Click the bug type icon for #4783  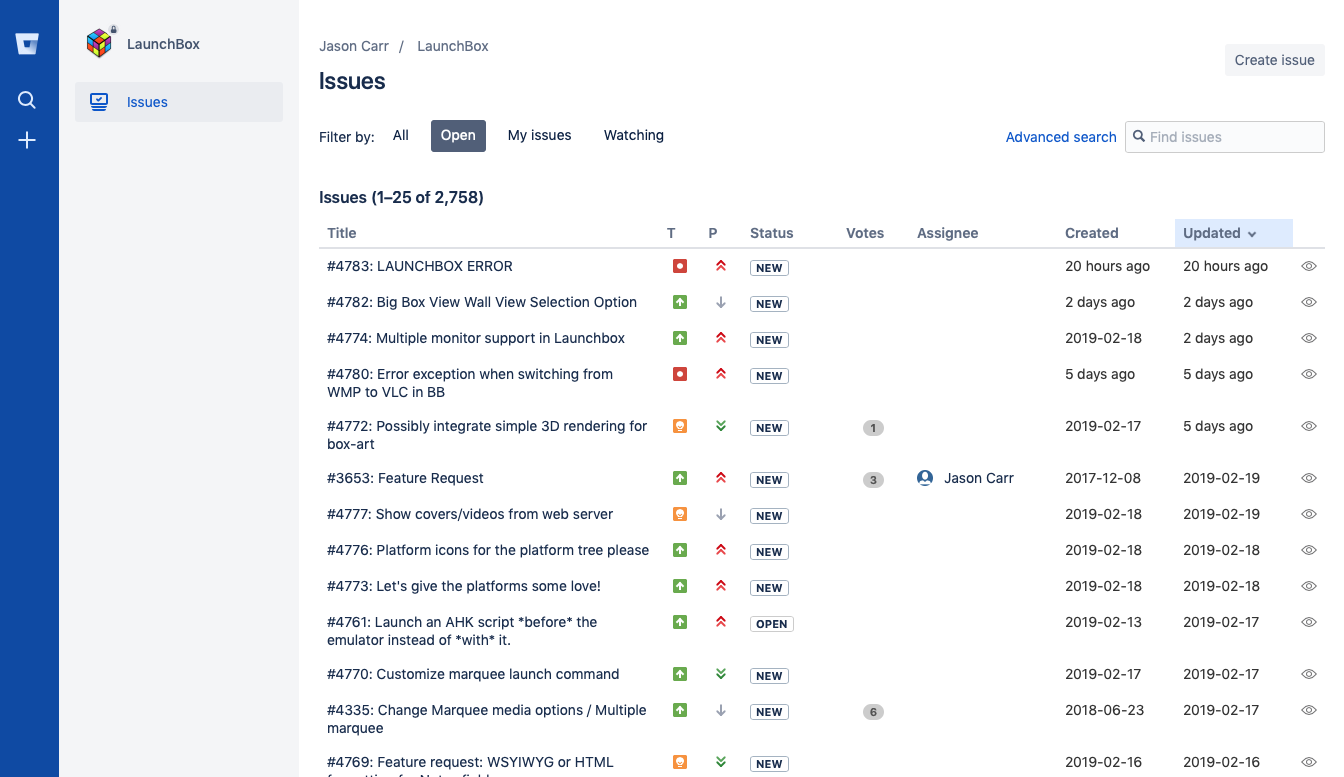coord(680,266)
